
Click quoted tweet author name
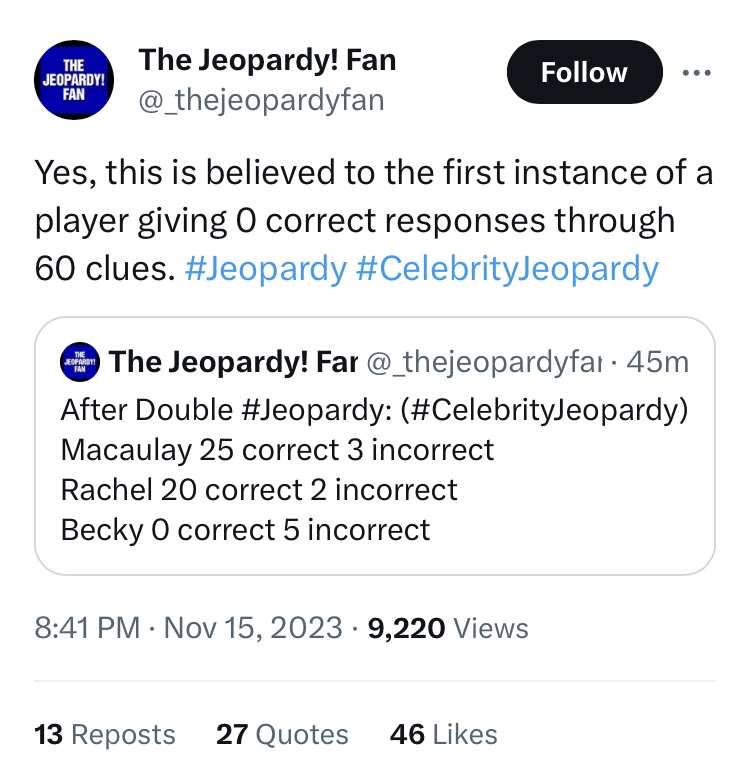[x=233, y=362]
